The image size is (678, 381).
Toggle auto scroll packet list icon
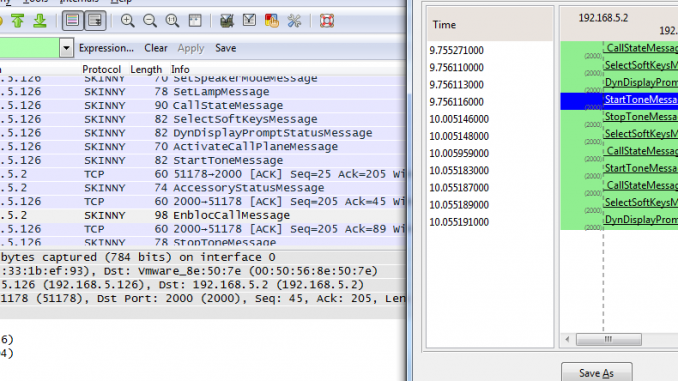click(95, 21)
